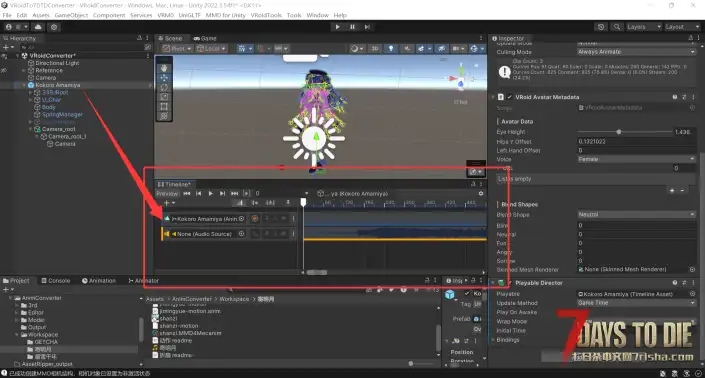The height and width of the screenshot is (378, 705).
Task: Collapse the Camera_root hierarchy node
Action: click(31, 129)
